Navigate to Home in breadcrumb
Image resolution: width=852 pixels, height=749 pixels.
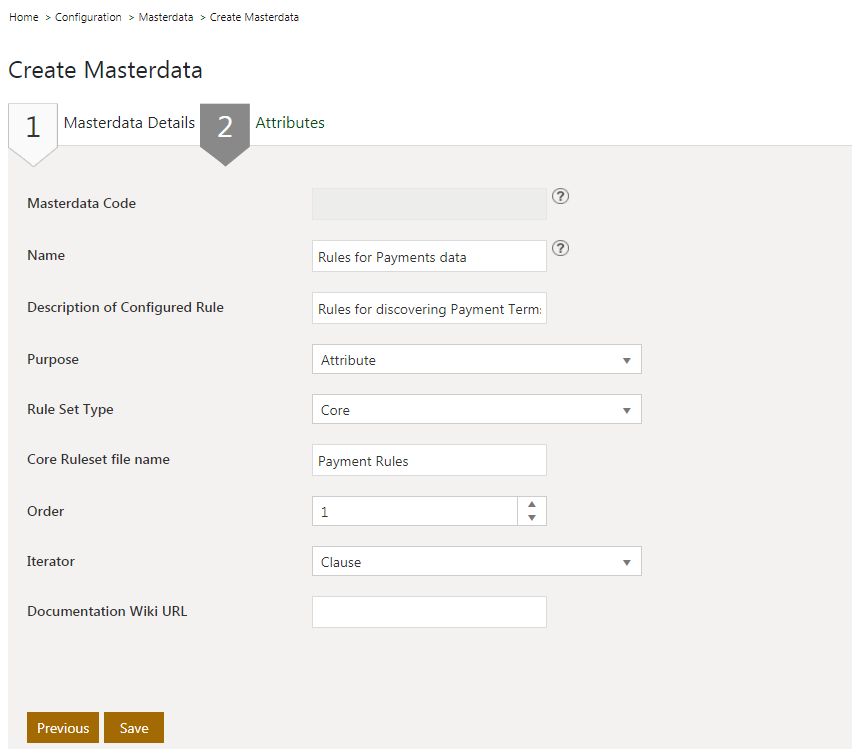[23, 17]
